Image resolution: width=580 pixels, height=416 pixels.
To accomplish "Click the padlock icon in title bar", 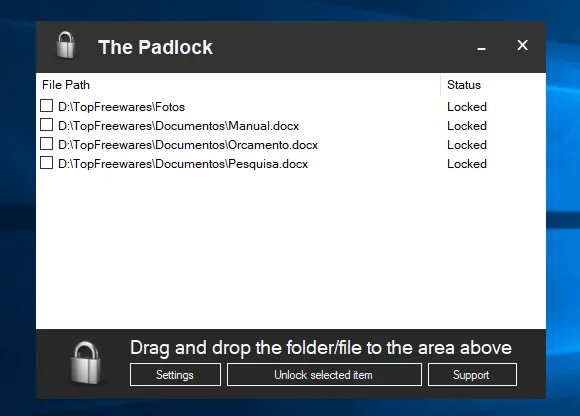I will point(65,45).
